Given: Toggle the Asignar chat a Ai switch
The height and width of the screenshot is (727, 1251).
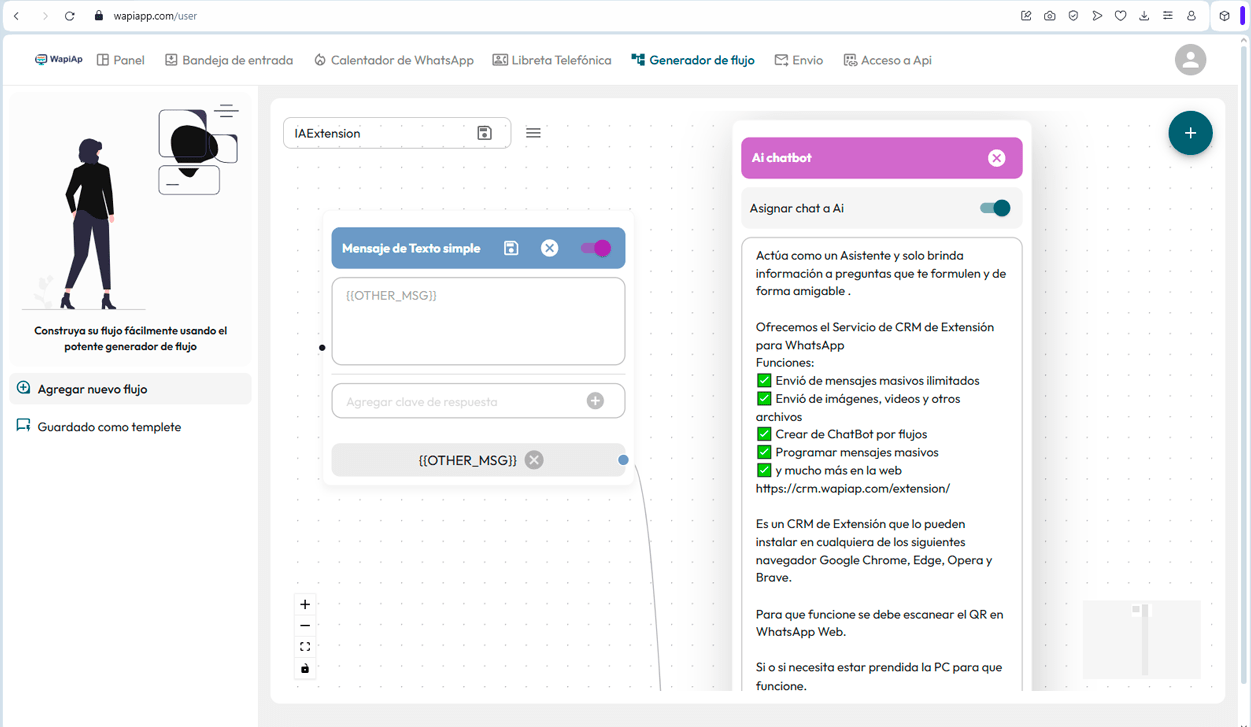Looking at the screenshot, I should tap(994, 208).
